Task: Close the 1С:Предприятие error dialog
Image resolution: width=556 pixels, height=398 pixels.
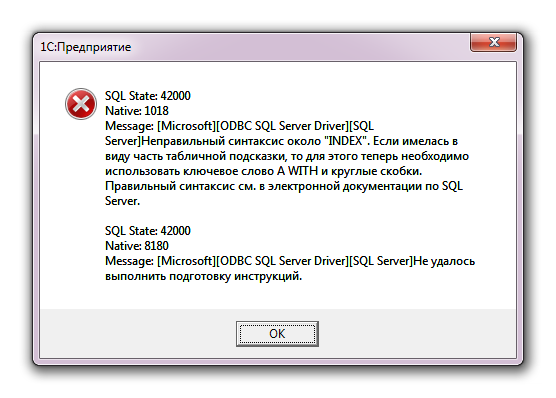Action: pyautogui.click(x=493, y=43)
